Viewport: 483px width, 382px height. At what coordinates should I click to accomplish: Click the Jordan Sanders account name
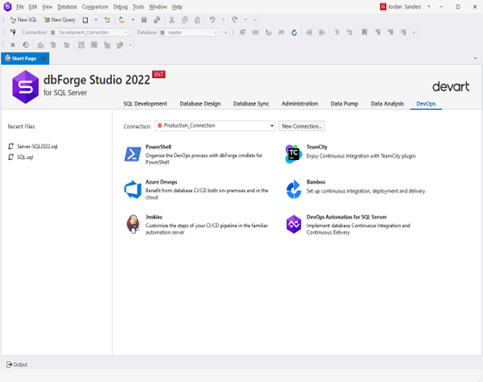[x=404, y=7]
